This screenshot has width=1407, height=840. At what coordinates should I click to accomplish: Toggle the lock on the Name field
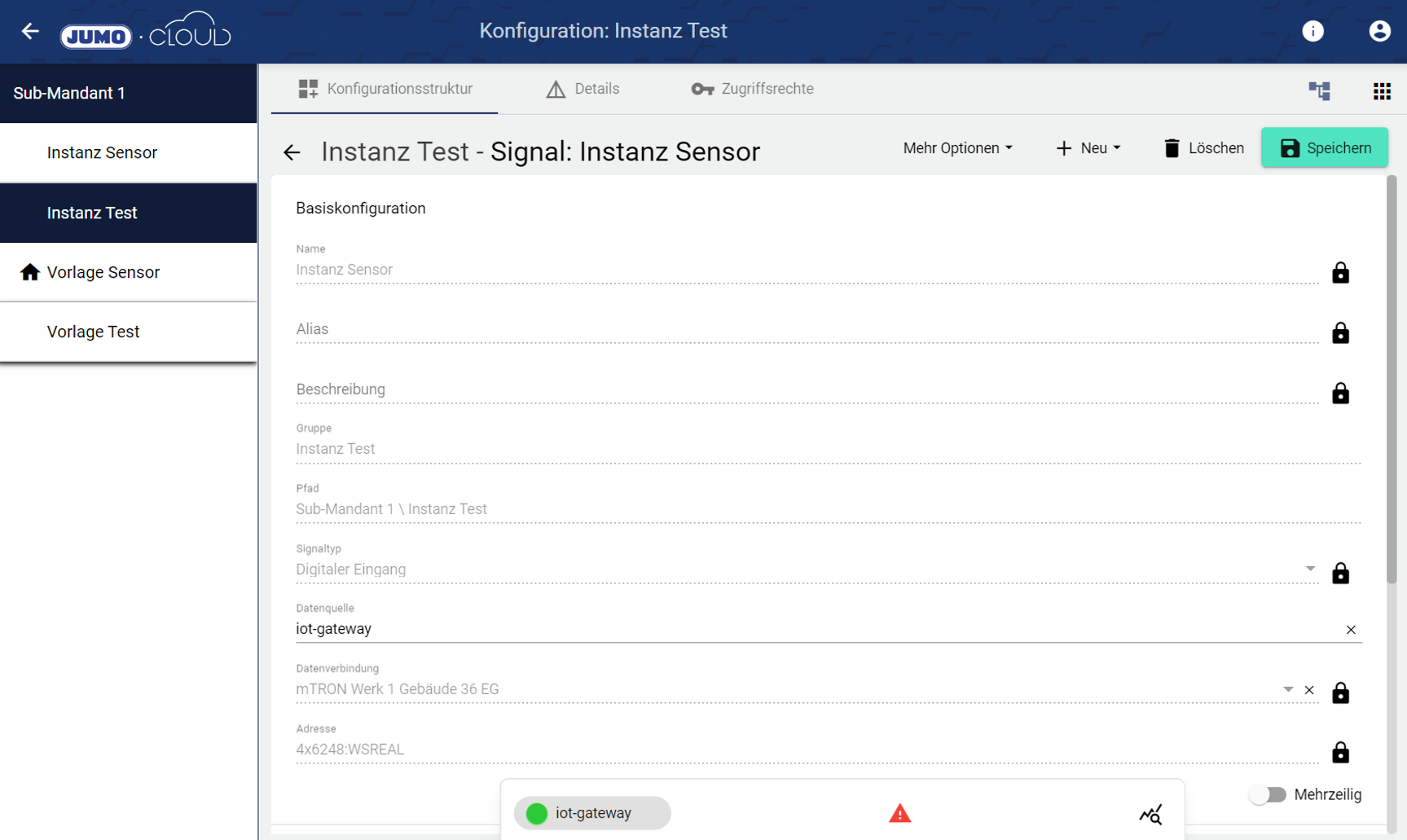point(1339,273)
